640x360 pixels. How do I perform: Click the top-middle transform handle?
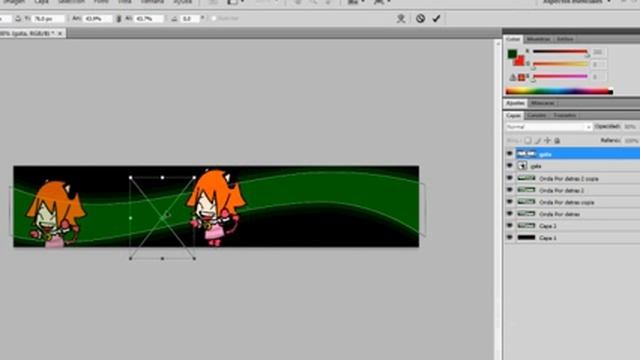click(162, 178)
